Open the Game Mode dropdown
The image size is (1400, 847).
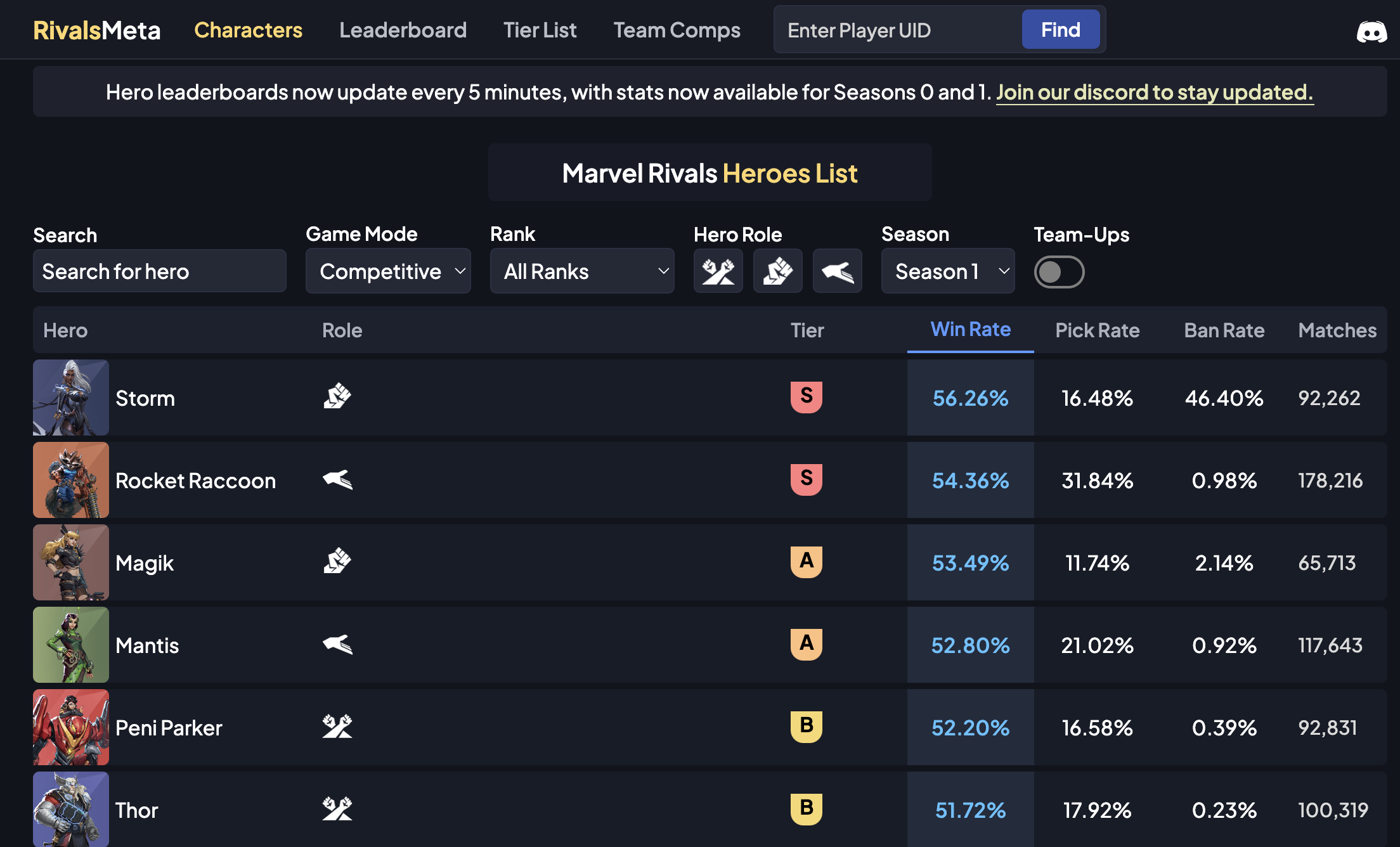pos(388,271)
